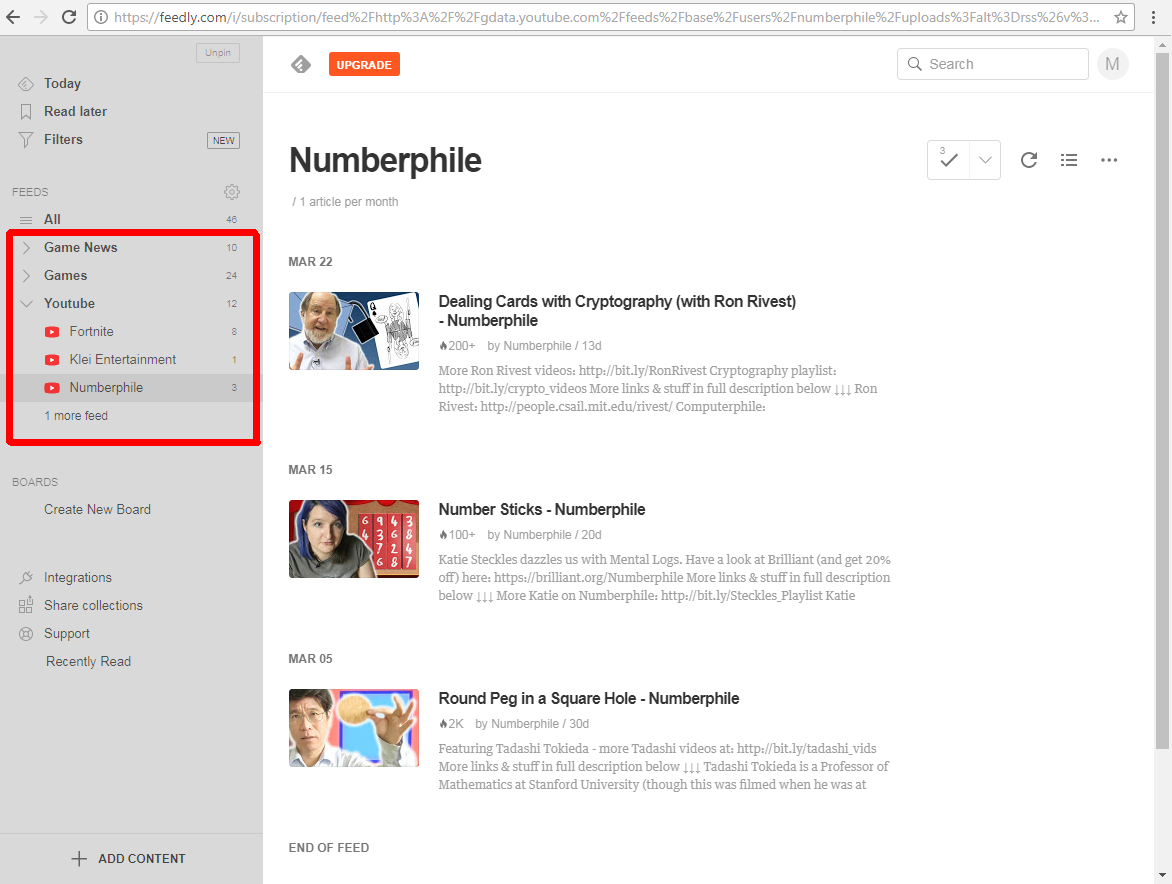
Task: Open Recently Read
Action: coord(88,661)
